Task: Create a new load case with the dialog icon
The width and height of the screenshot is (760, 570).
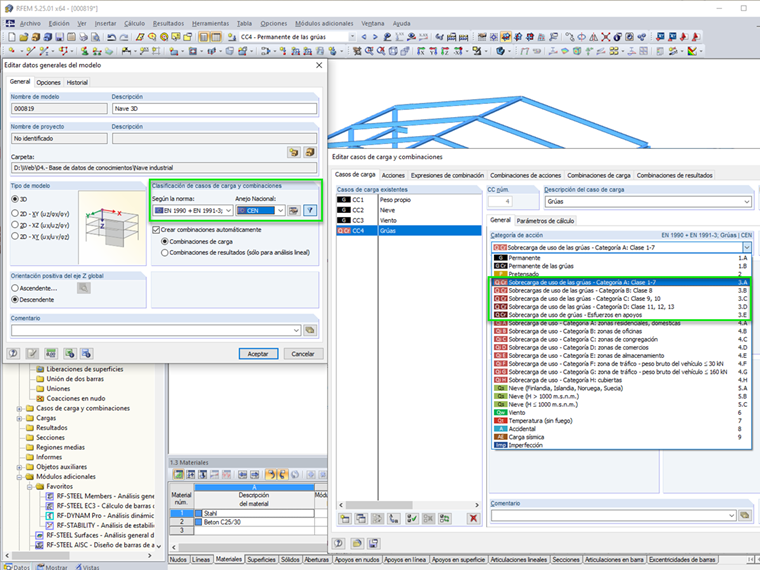Action: (x=345, y=518)
